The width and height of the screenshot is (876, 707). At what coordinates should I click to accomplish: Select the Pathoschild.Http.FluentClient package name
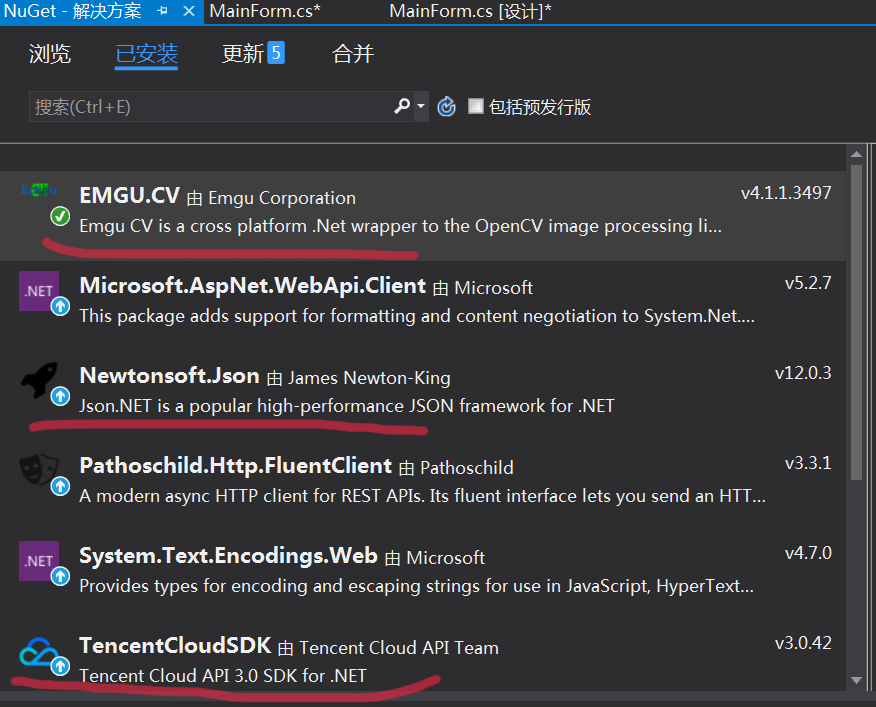[x=235, y=466]
